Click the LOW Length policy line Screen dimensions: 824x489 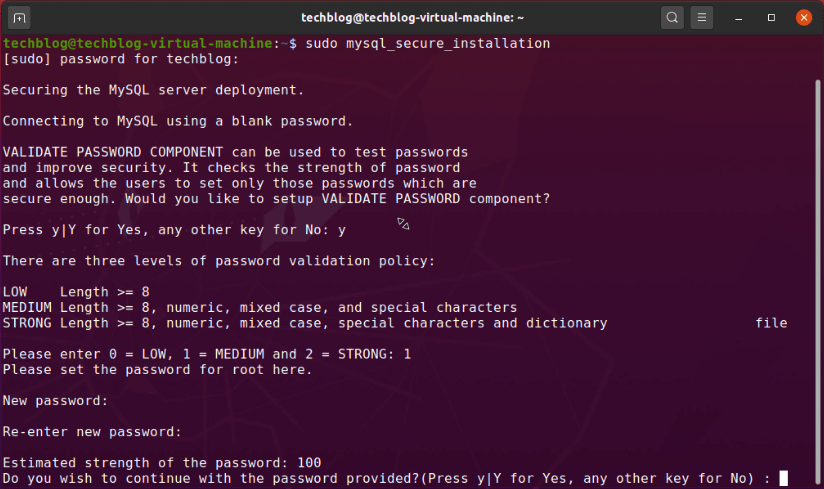(x=76, y=292)
